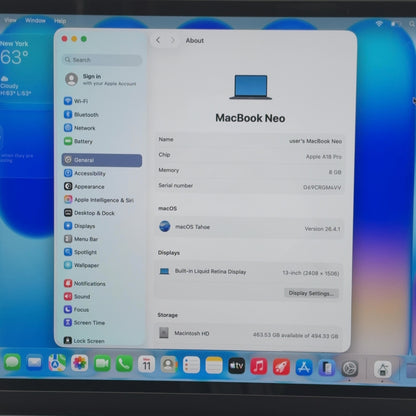Click the Display Settings button
Screen dimensions: 416x416
pyautogui.click(x=311, y=293)
